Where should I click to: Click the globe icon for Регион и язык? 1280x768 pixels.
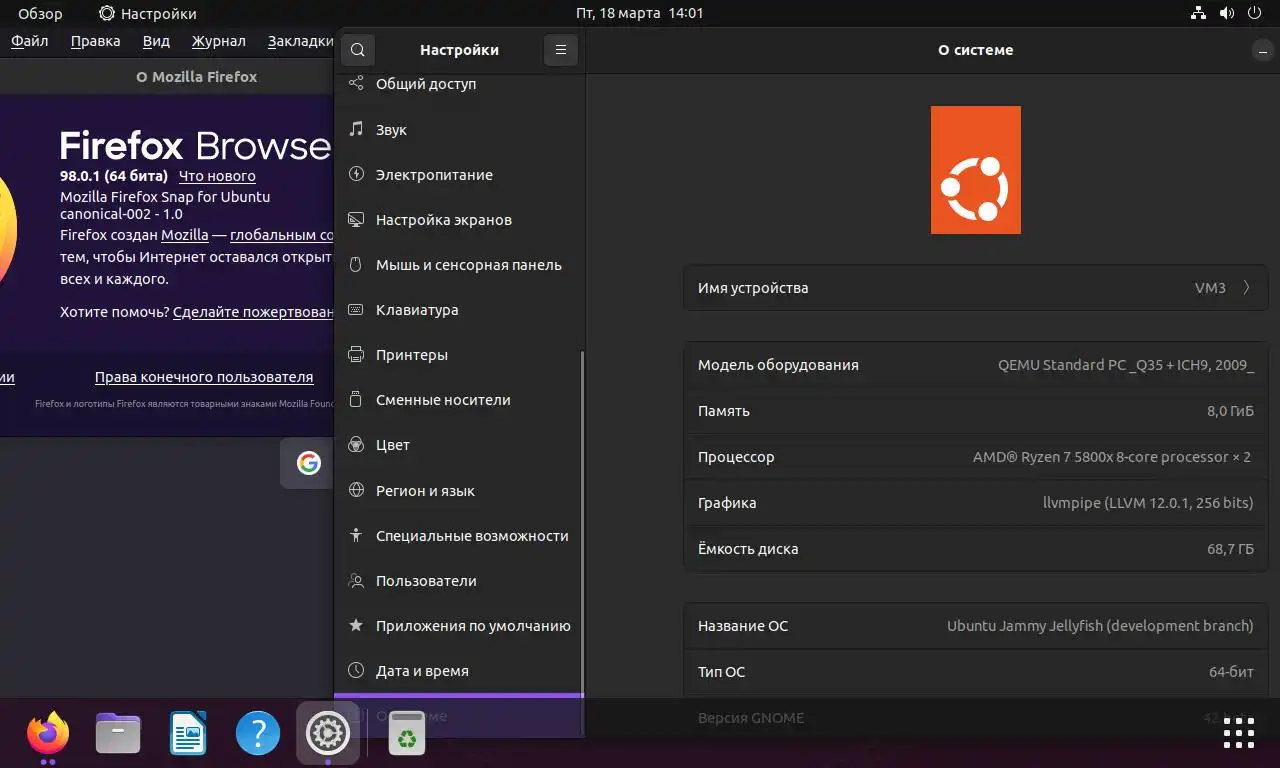(x=355, y=490)
